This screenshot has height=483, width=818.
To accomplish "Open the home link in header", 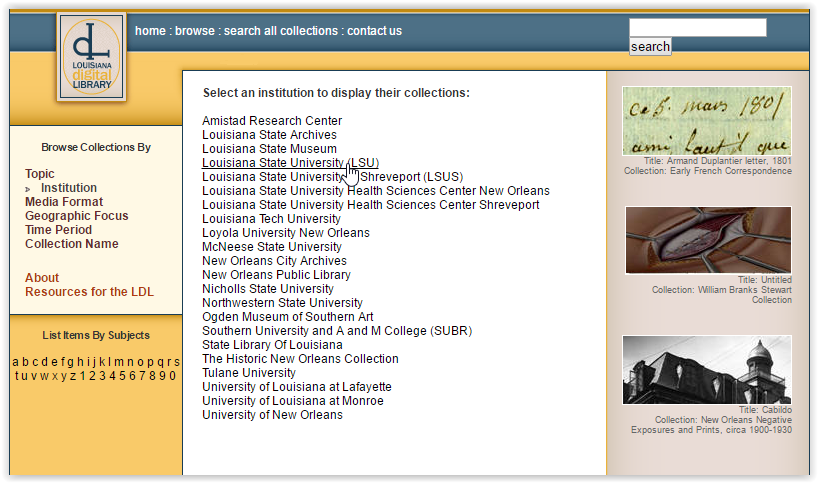I will (150, 31).
